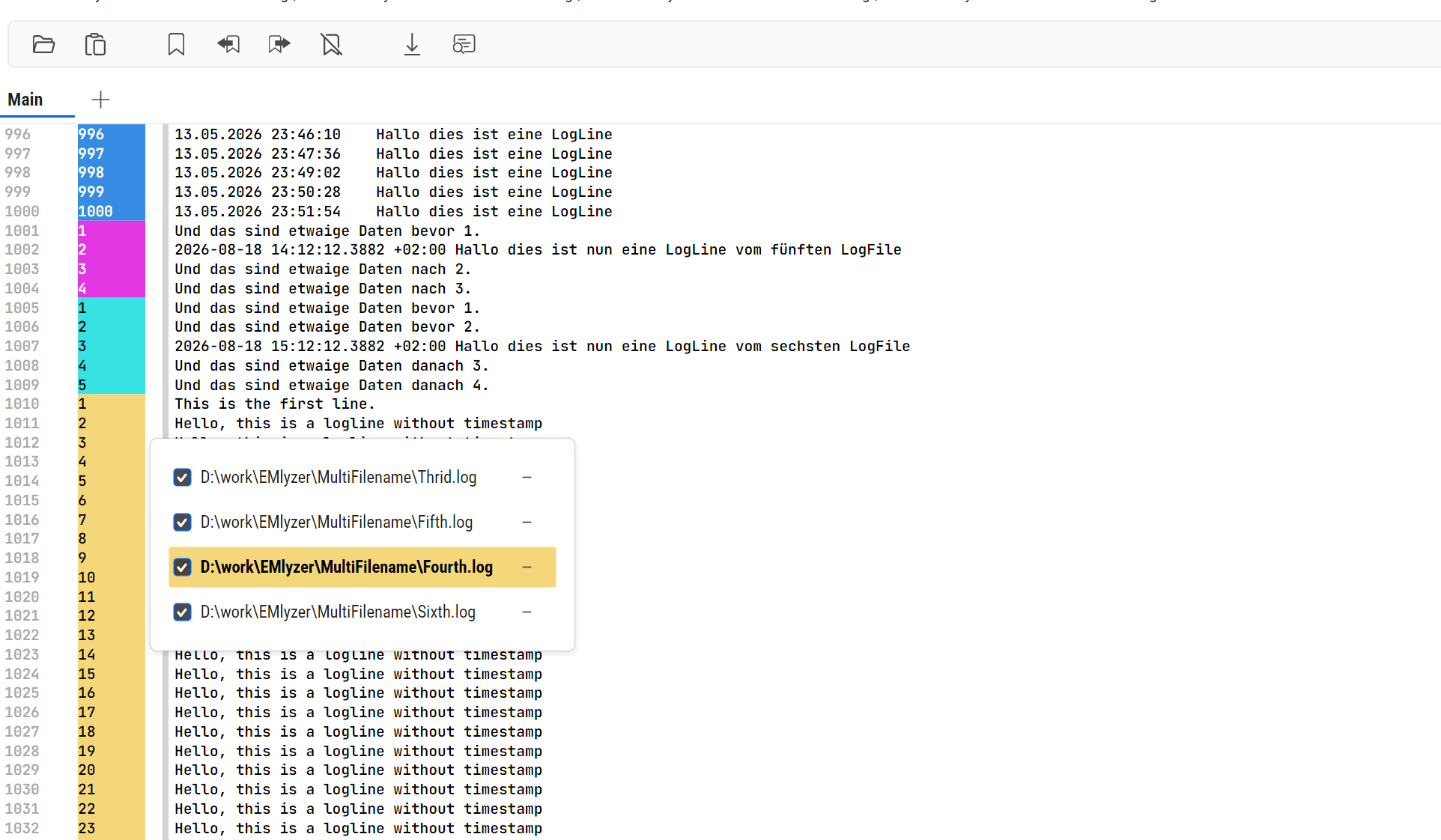Uncheck the Fifth.log checkbox
Screen dimensions: 1441x840
(x=182, y=523)
